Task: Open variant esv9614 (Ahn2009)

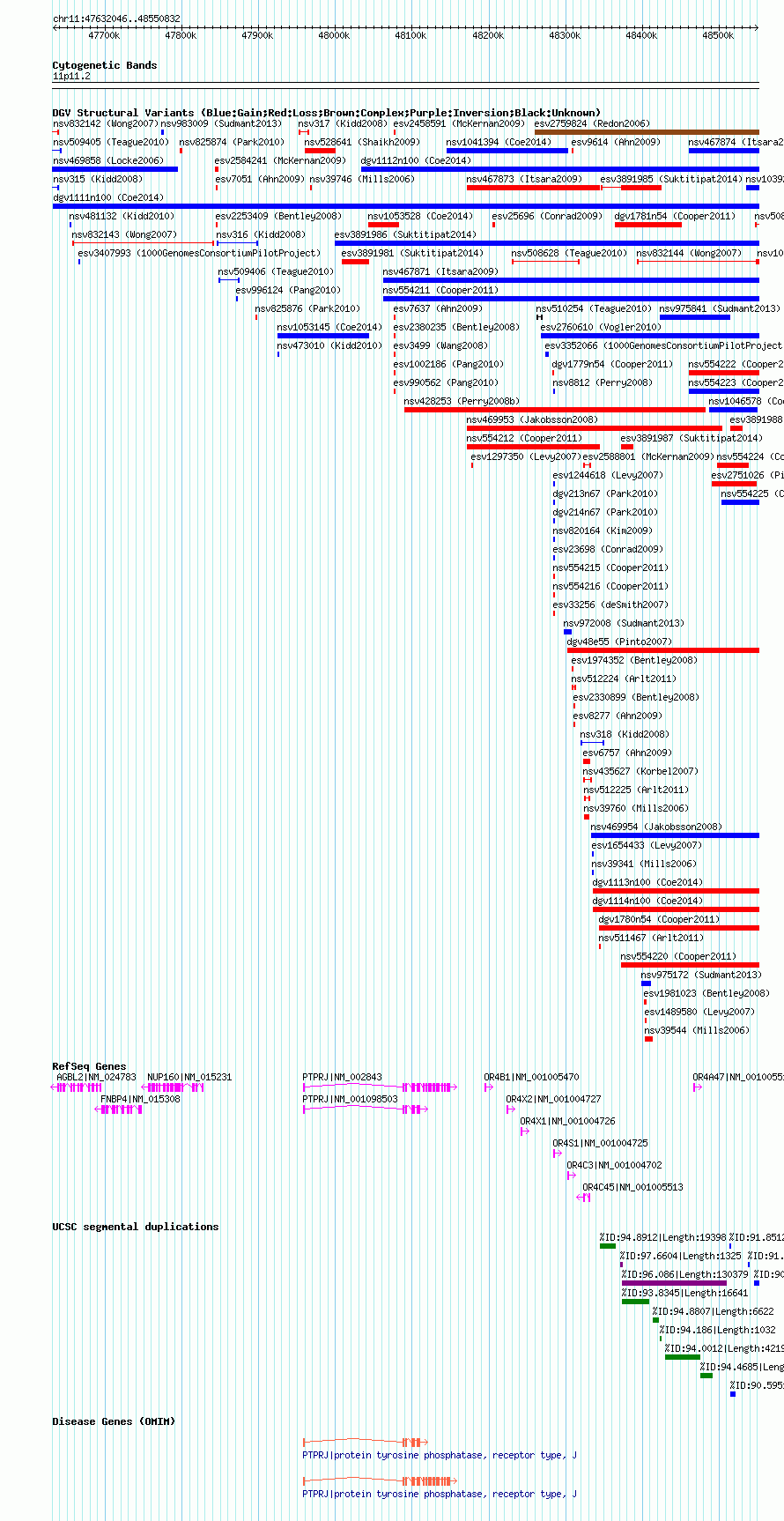Action: (616, 143)
